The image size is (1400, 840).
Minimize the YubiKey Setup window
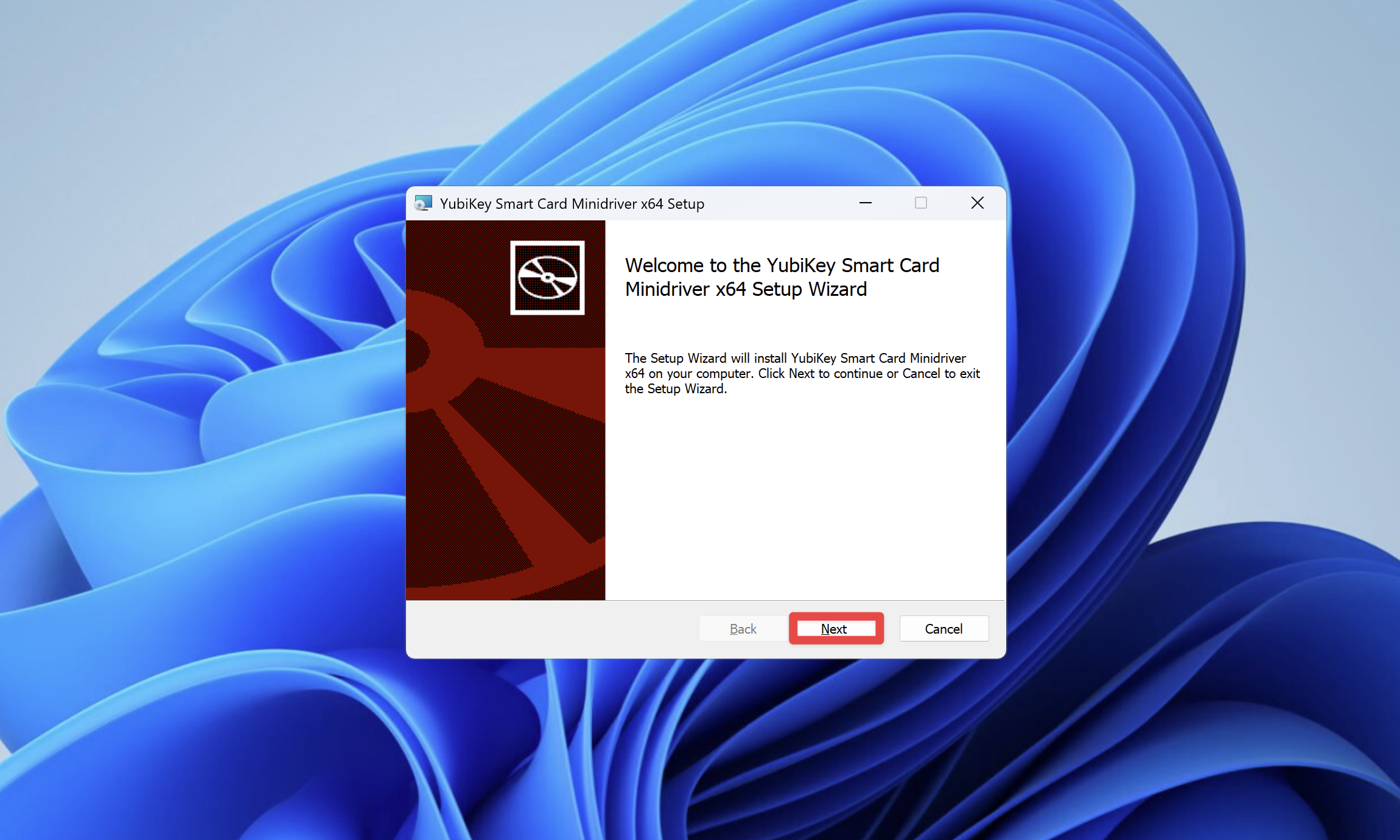[866, 203]
